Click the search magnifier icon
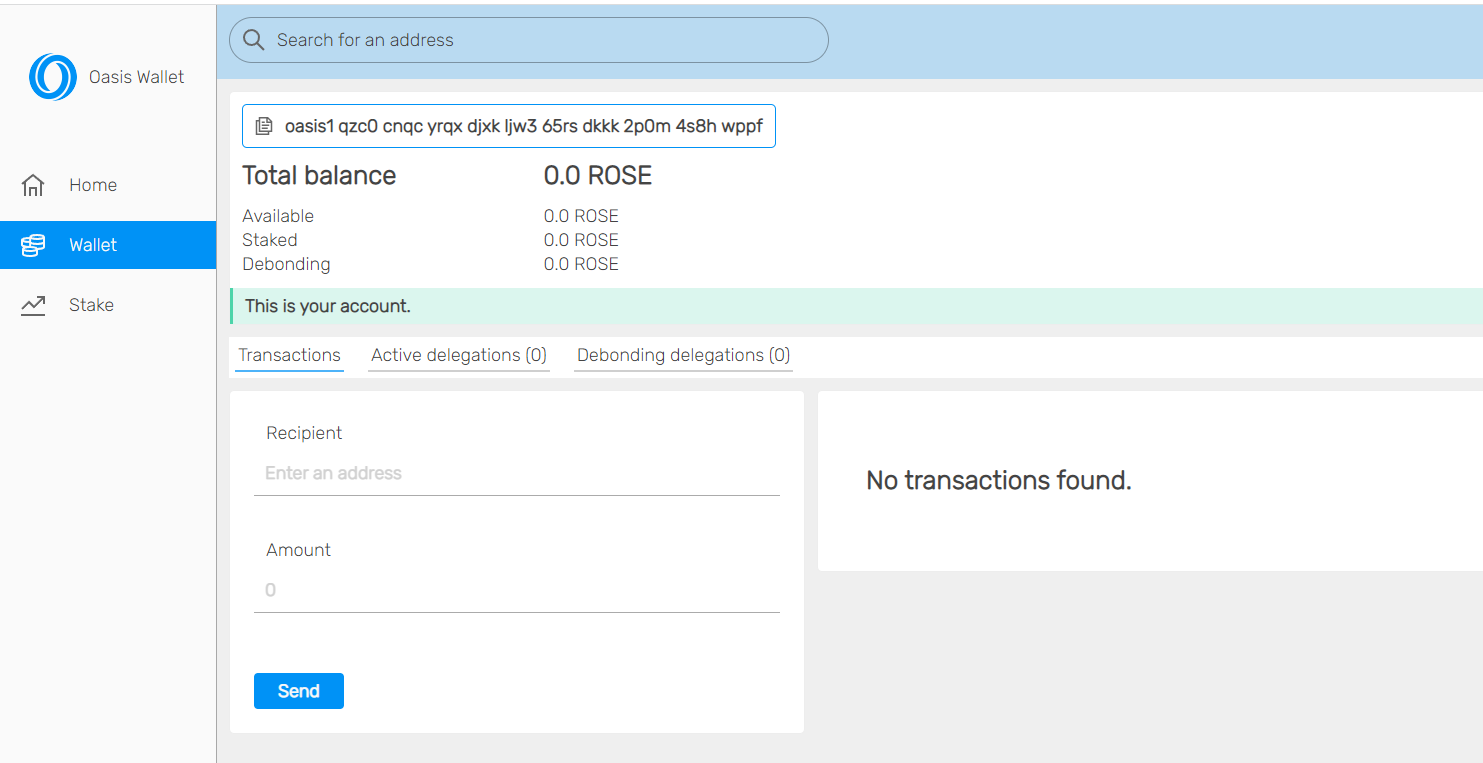 [254, 40]
